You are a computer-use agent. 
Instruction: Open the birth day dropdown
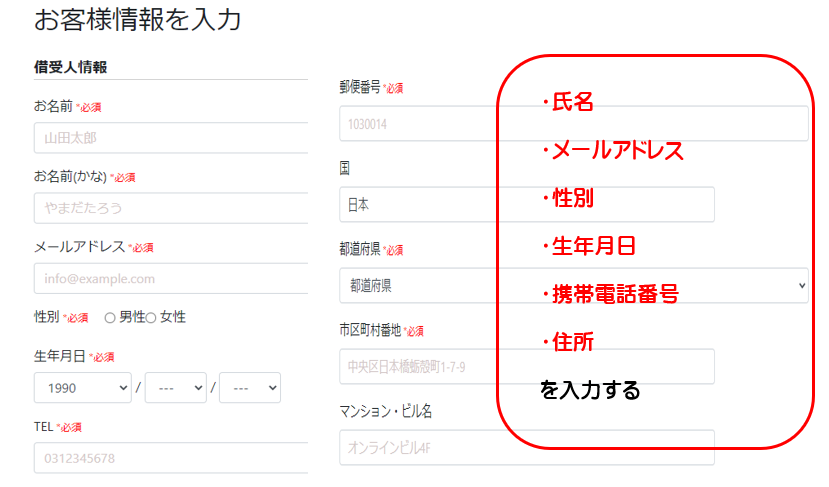tap(249, 387)
